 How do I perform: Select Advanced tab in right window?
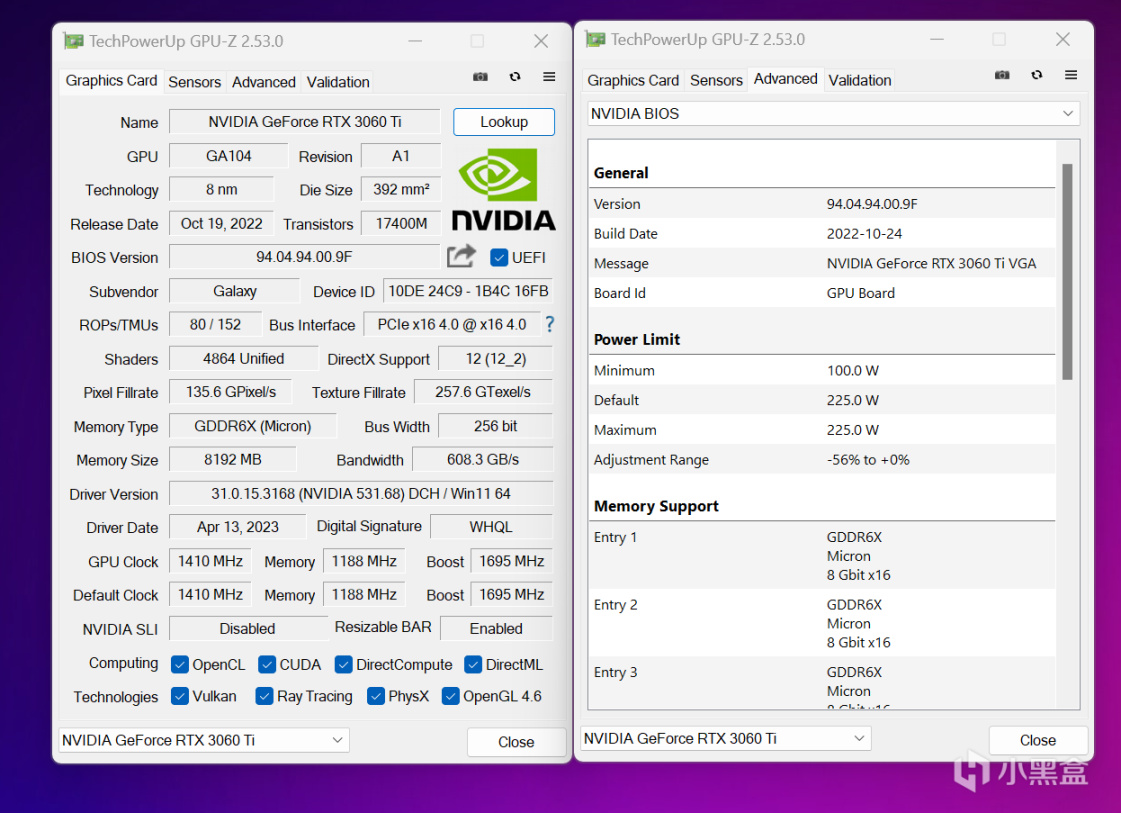(x=785, y=79)
